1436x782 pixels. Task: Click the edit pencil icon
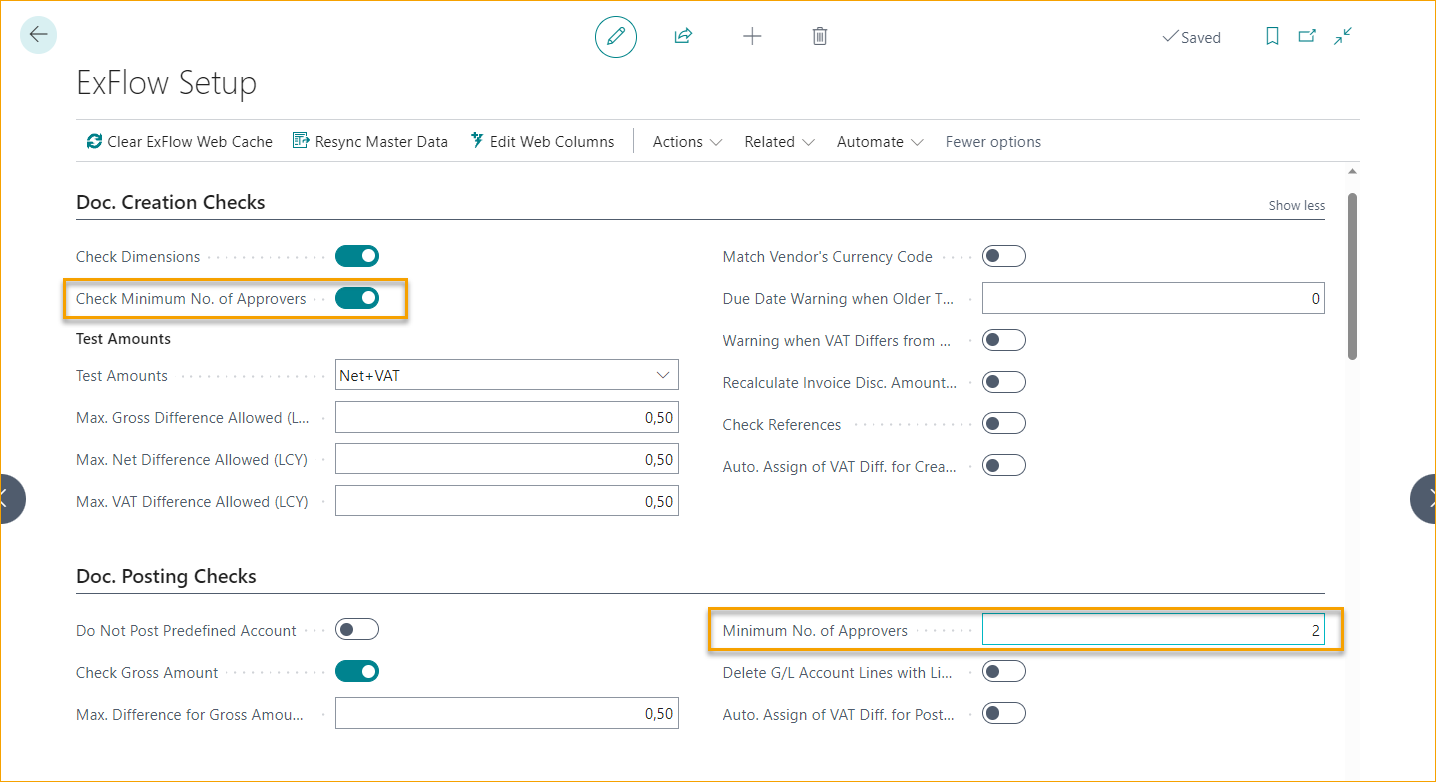[616, 36]
